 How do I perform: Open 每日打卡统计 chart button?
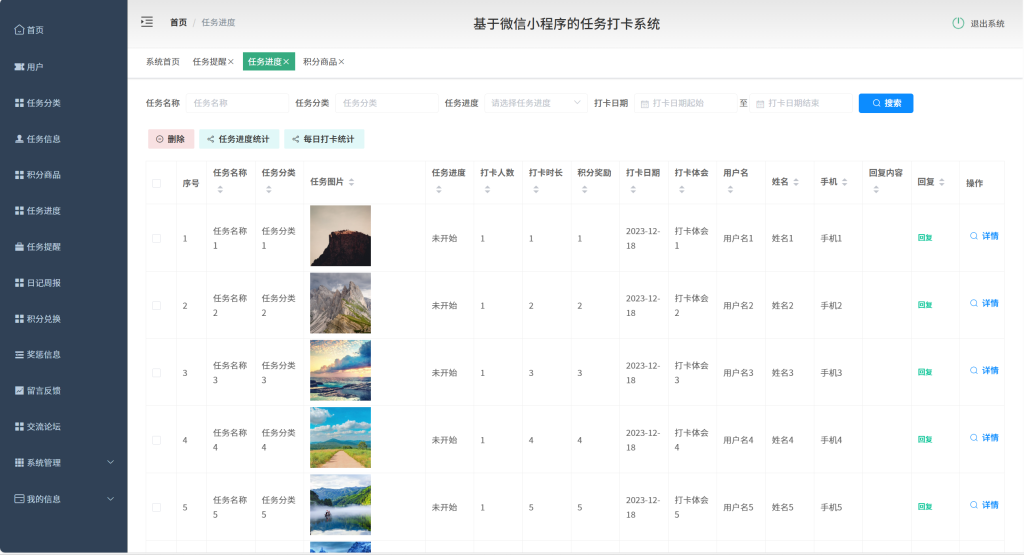(324, 139)
